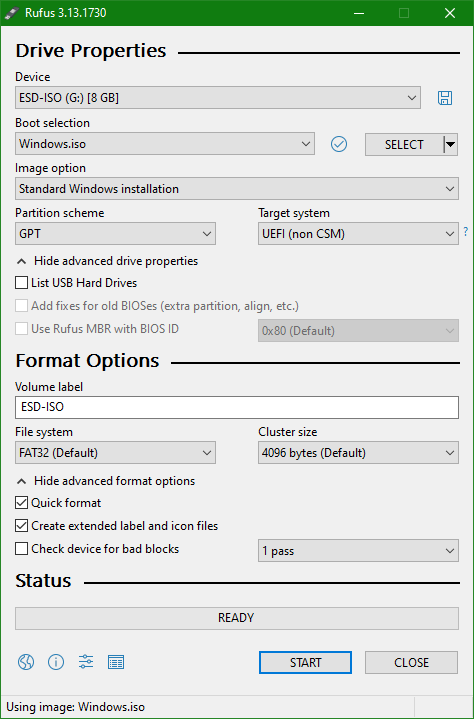The width and height of the screenshot is (474, 719).
Task: Click the Volume label field ESD-ISO
Action: pyautogui.click(x=237, y=407)
